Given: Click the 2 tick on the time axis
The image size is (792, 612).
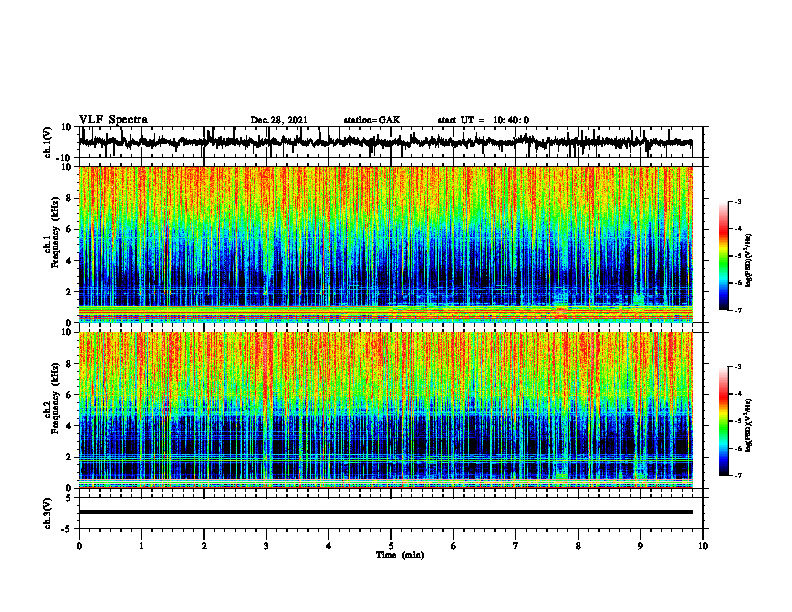Looking at the screenshot, I should click(x=204, y=546).
